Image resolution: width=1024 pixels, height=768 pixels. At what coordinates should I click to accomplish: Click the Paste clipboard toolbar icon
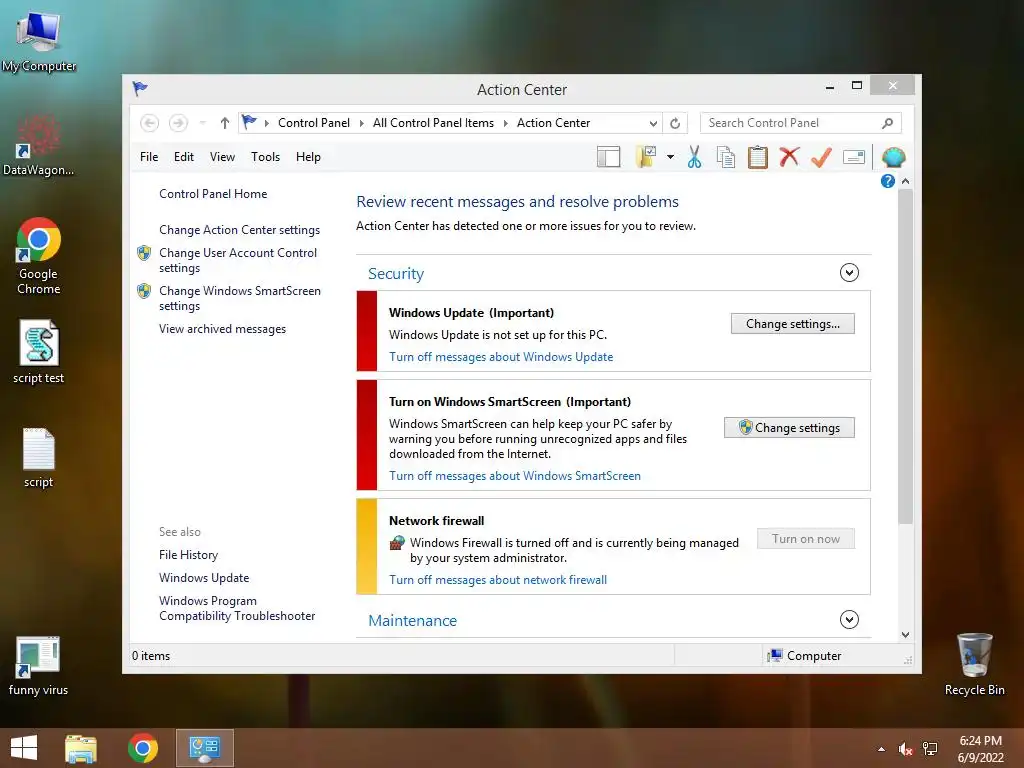point(758,157)
